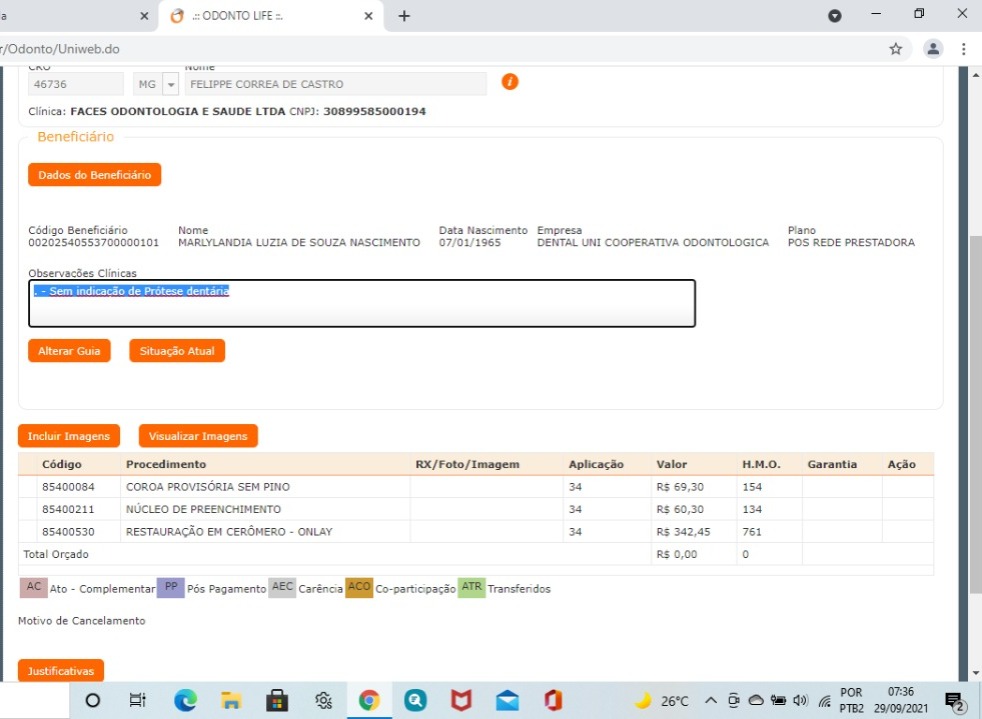
Task: Show hidden system tray icons
Action: pyautogui.click(x=711, y=701)
